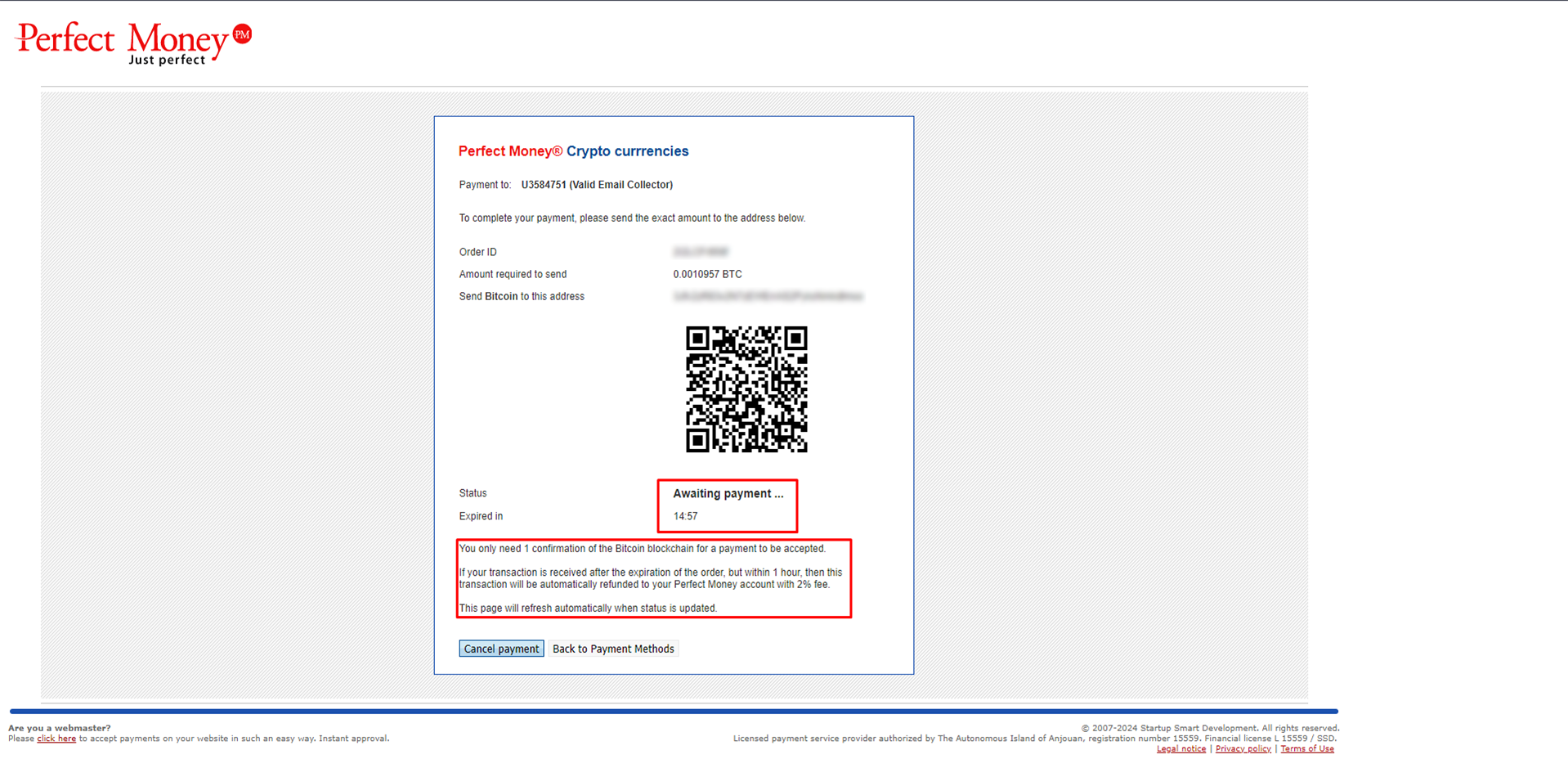This screenshot has width=1568, height=777.
Task: Click the 14:57 expiry countdown
Action: click(x=685, y=516)
